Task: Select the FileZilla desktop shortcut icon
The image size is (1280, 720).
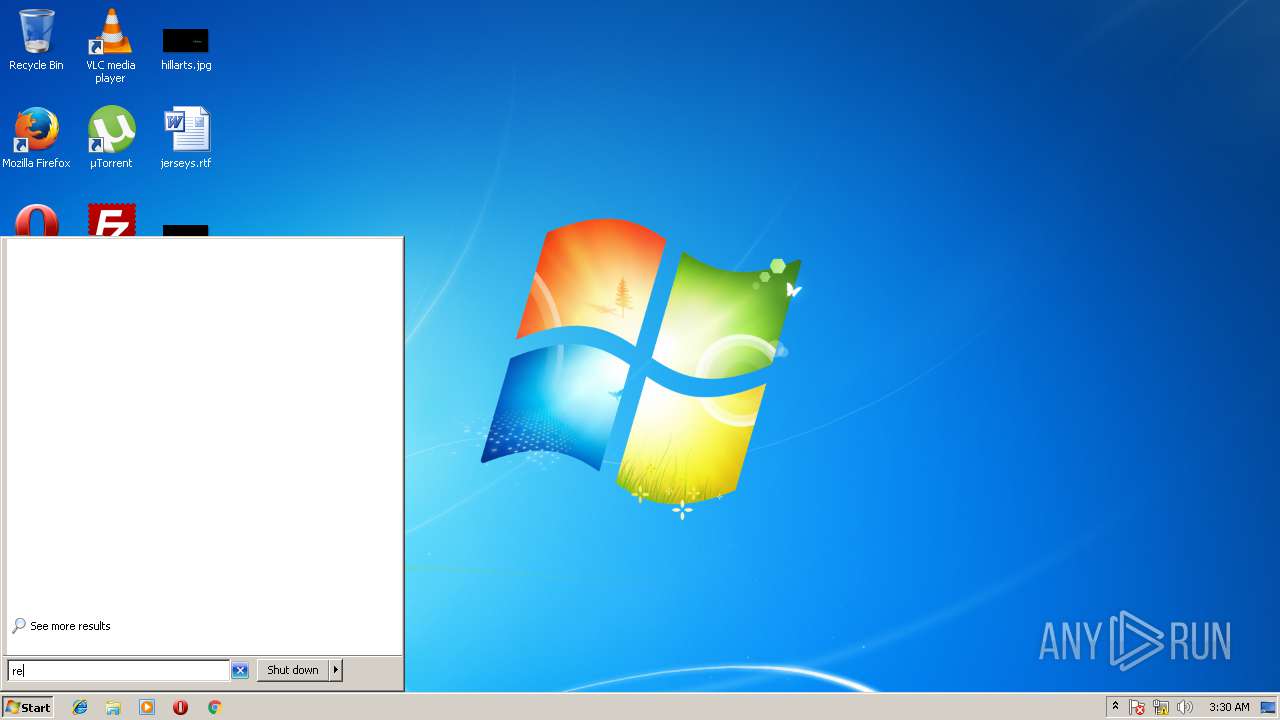Action: point(111,221)
